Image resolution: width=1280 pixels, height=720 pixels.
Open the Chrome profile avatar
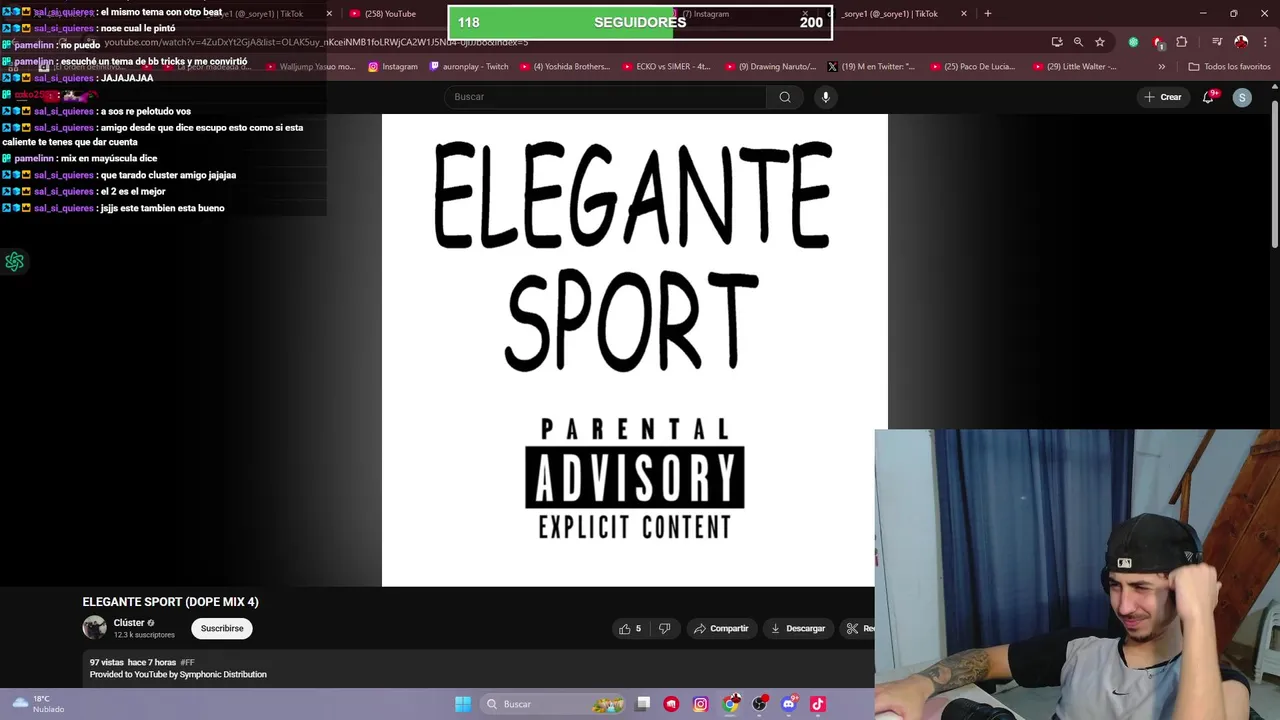pos(1241,42)
